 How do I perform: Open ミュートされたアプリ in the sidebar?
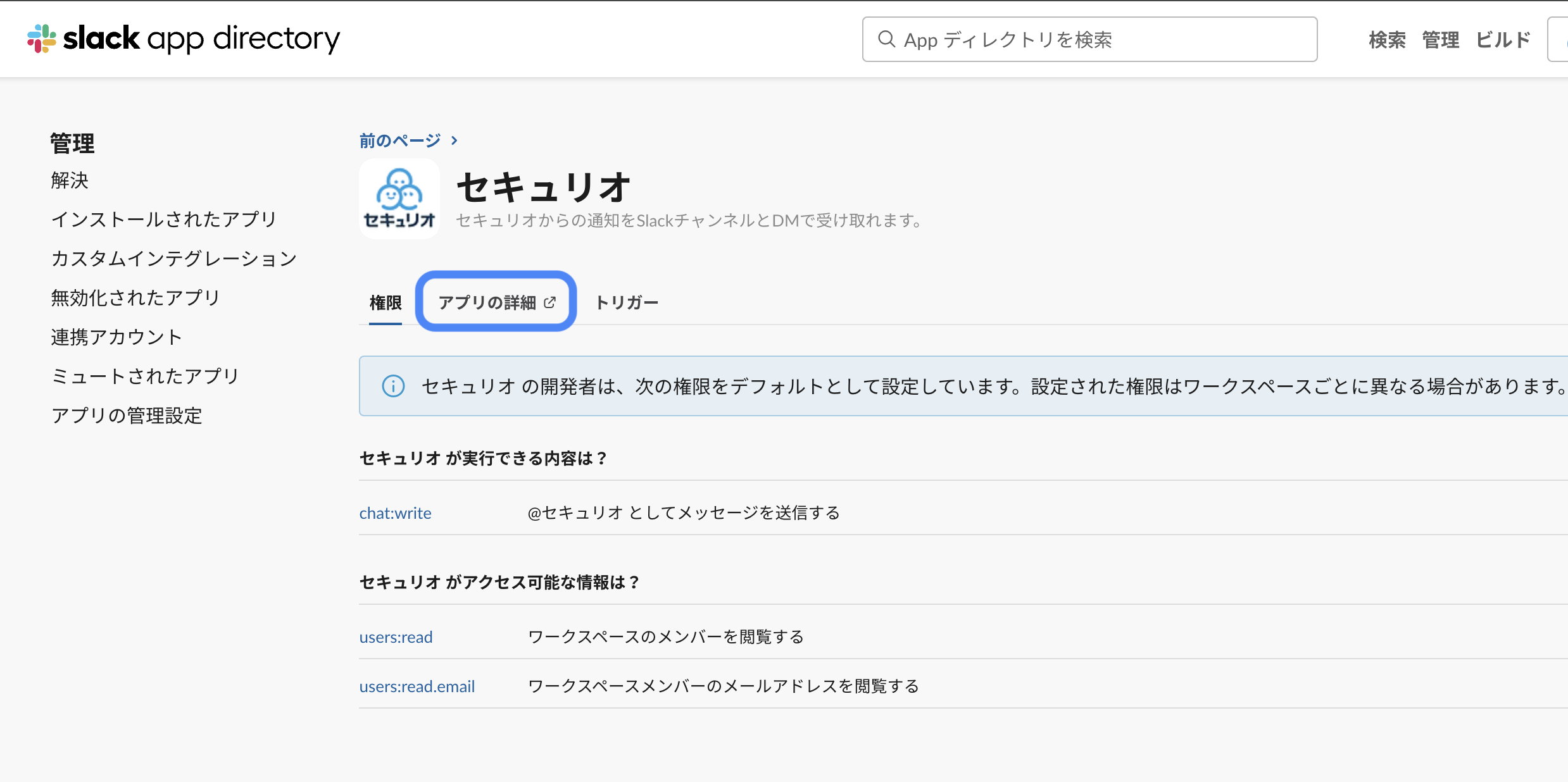point(146,376)
